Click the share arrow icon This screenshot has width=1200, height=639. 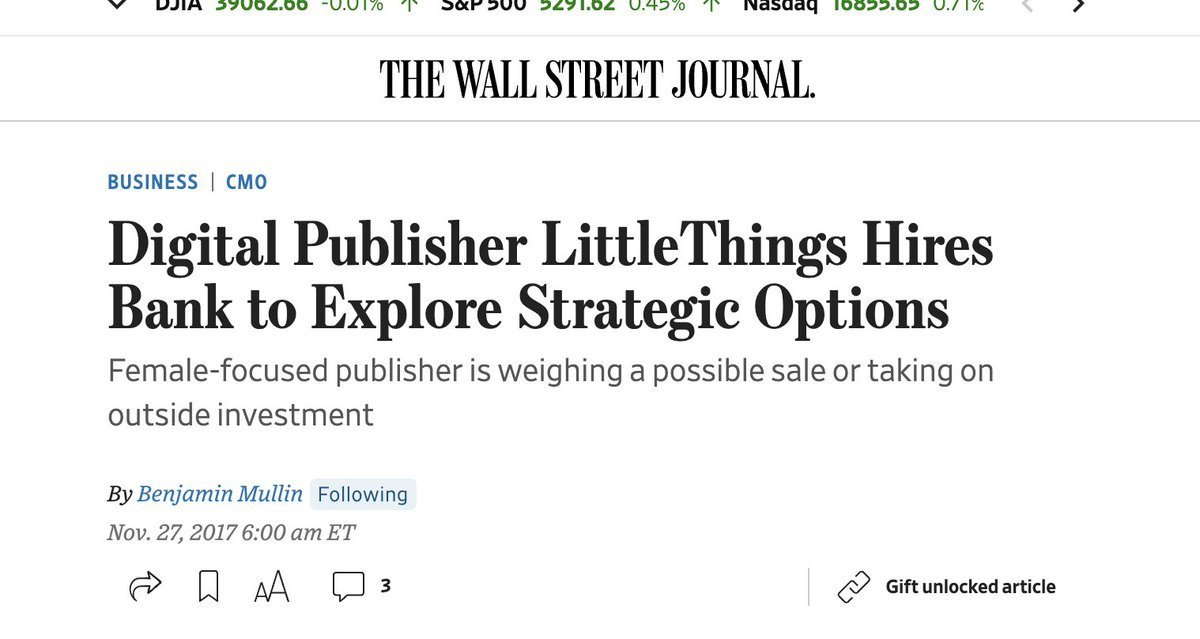145,587
